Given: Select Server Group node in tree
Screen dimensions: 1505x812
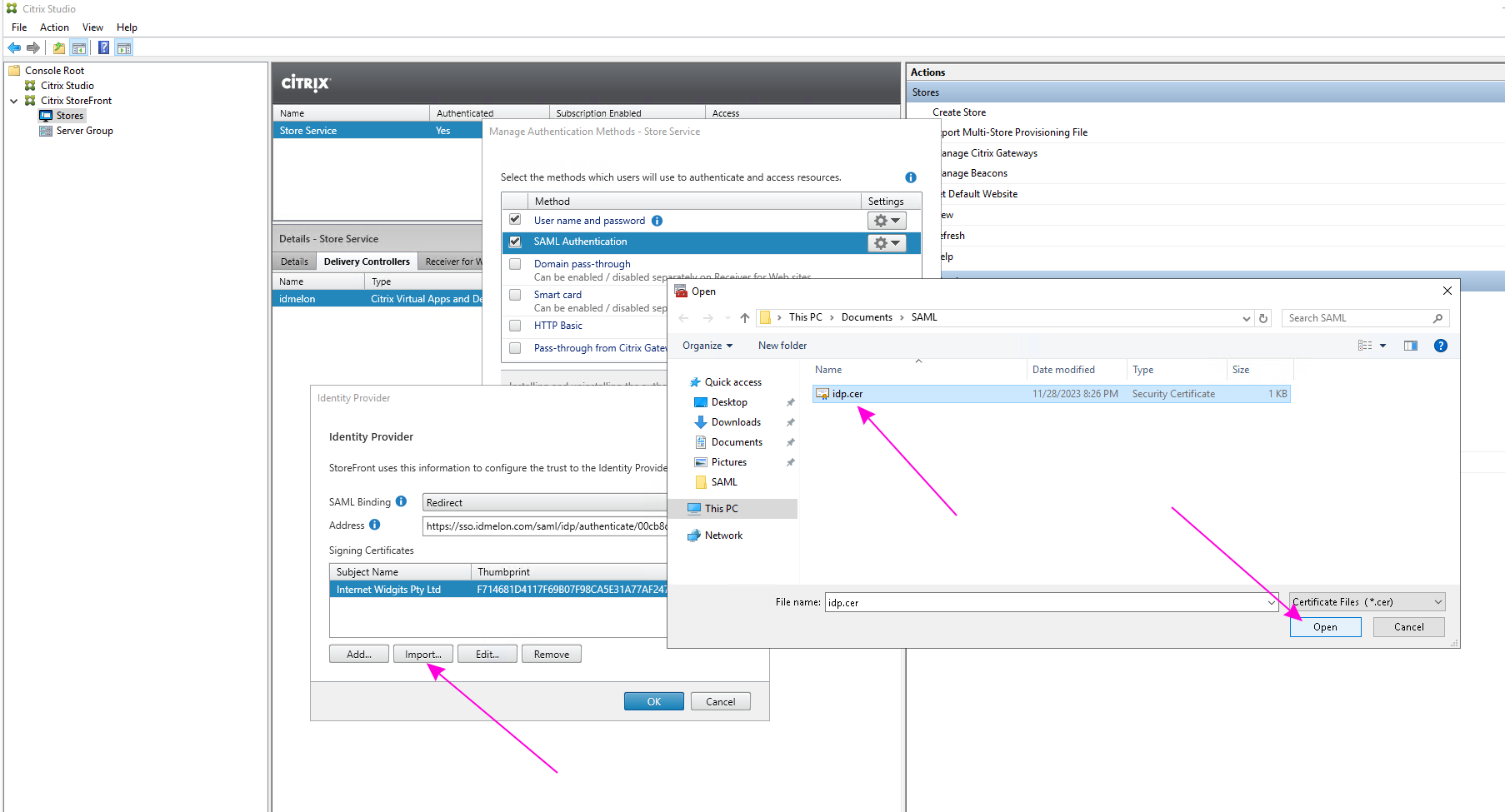Looking at the screenshot, I should [x=85, y=131].
